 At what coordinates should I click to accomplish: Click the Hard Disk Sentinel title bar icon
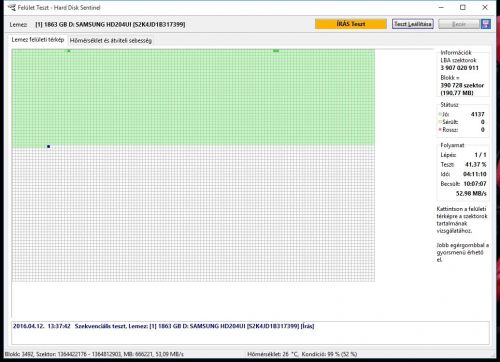[x=11, y=7]
